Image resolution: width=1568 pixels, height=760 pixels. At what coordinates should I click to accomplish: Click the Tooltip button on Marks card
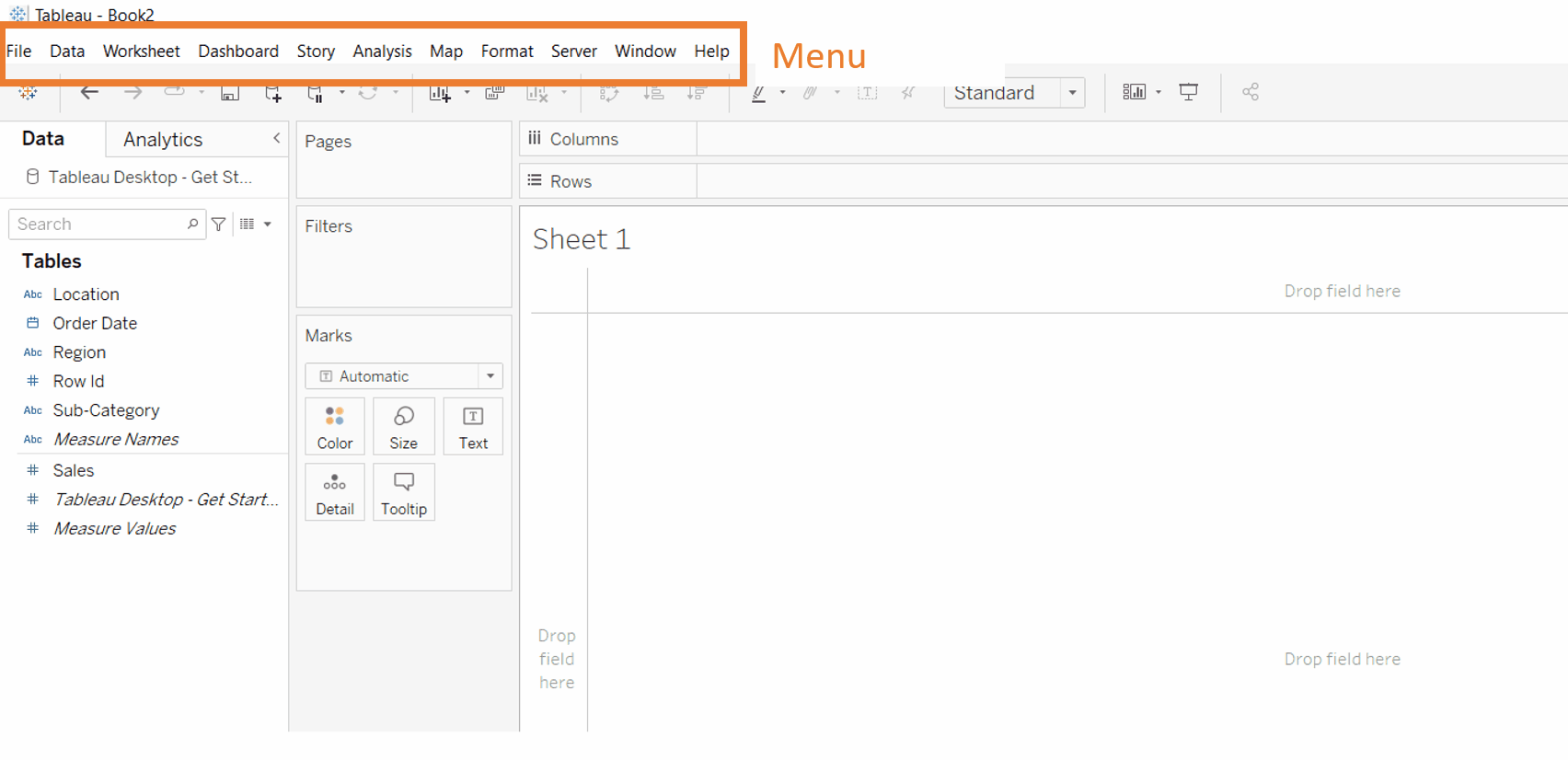pyautogui.click(x=404, y=492)
